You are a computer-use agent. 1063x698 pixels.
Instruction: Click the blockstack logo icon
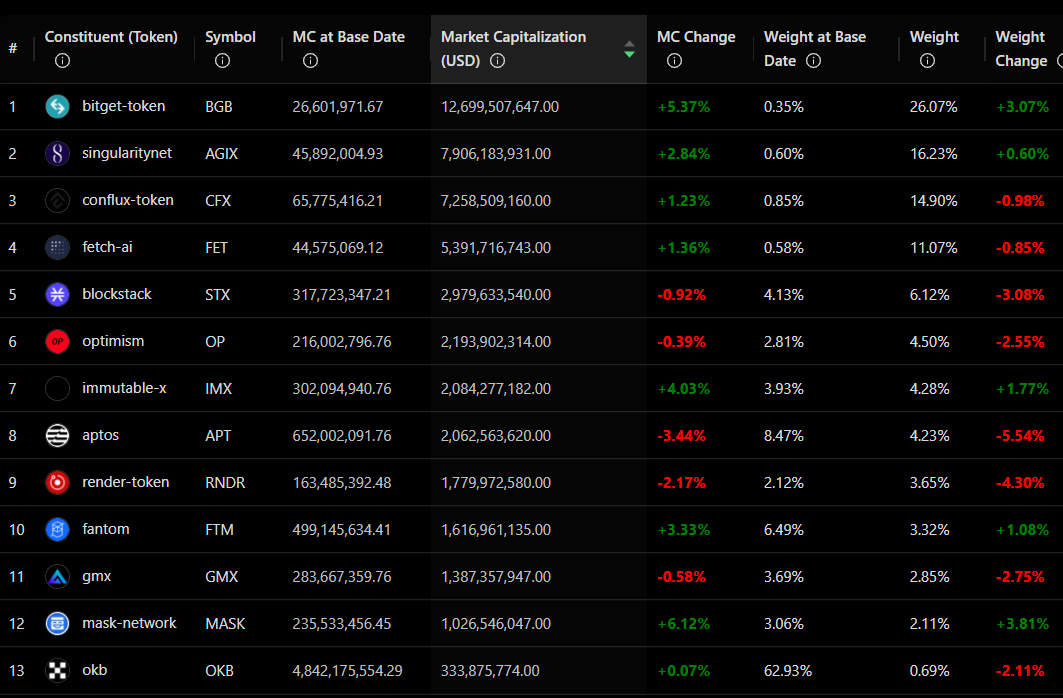click(58, 294)
